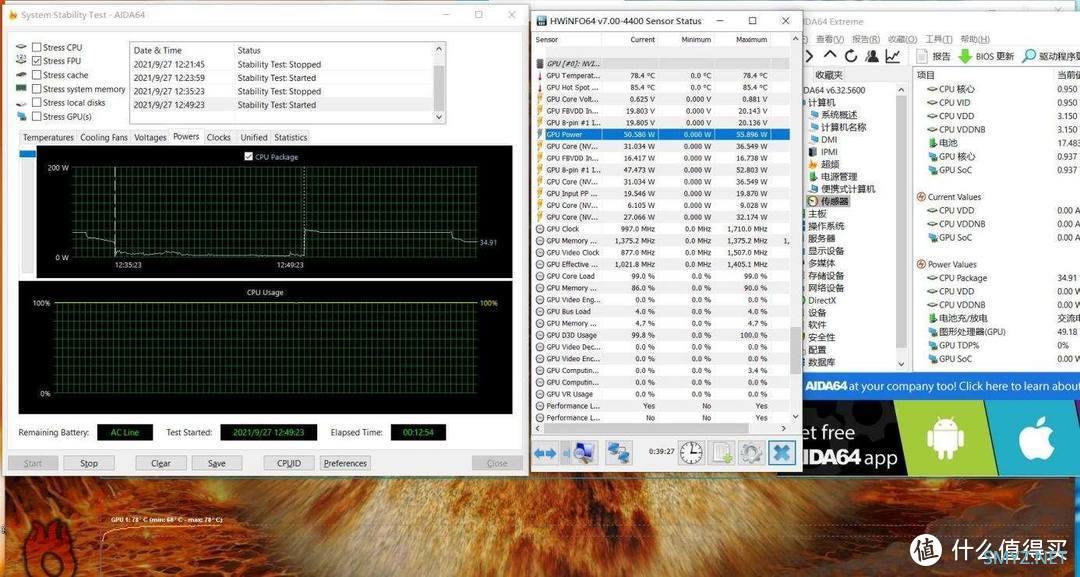The image size is (1080, 577).
Task: Enable Stress cache checkbox
Action: coord(37,75)
